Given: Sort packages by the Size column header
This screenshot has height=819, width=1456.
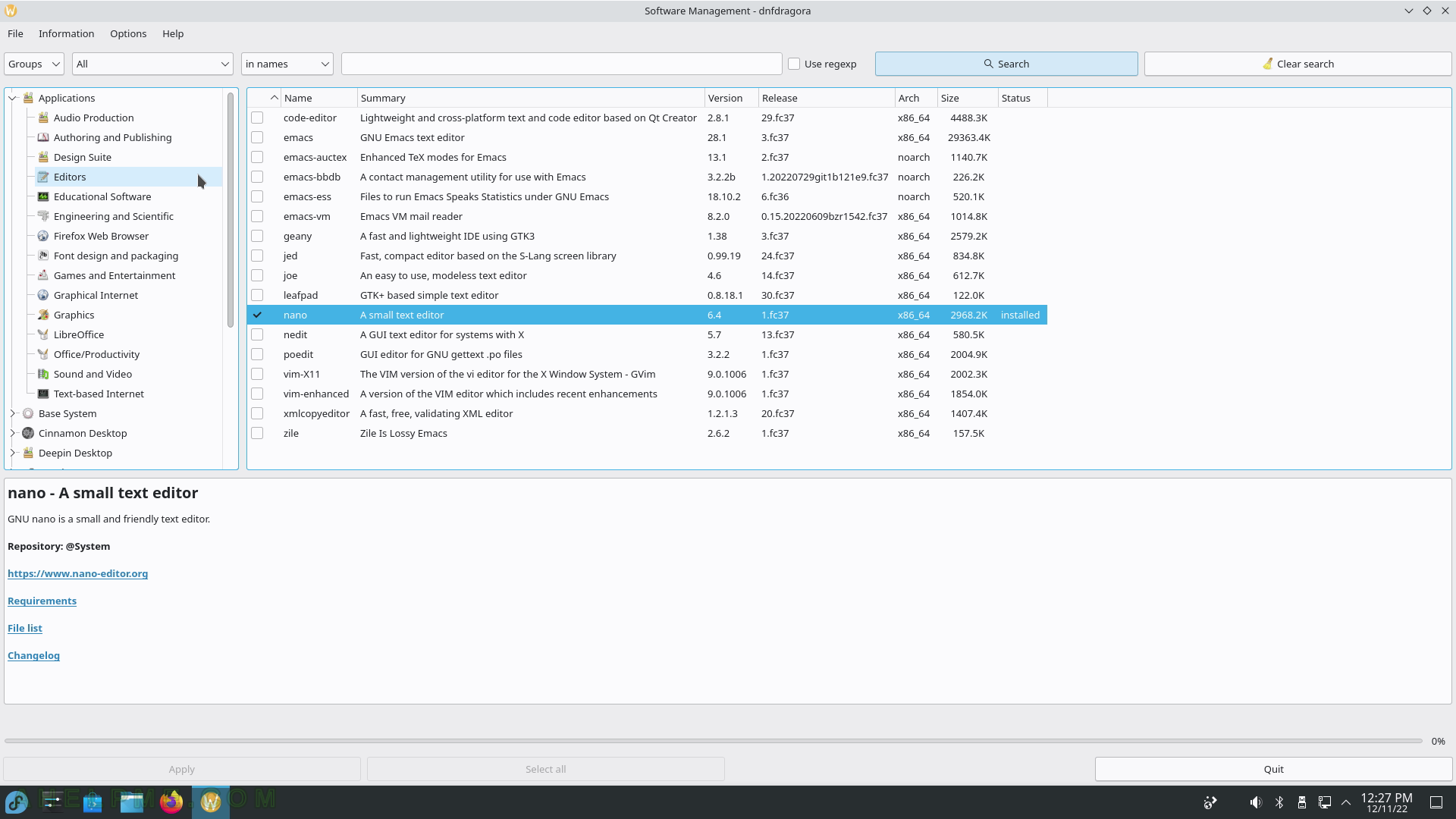Looking at the screenshot, I should (968, 98).
